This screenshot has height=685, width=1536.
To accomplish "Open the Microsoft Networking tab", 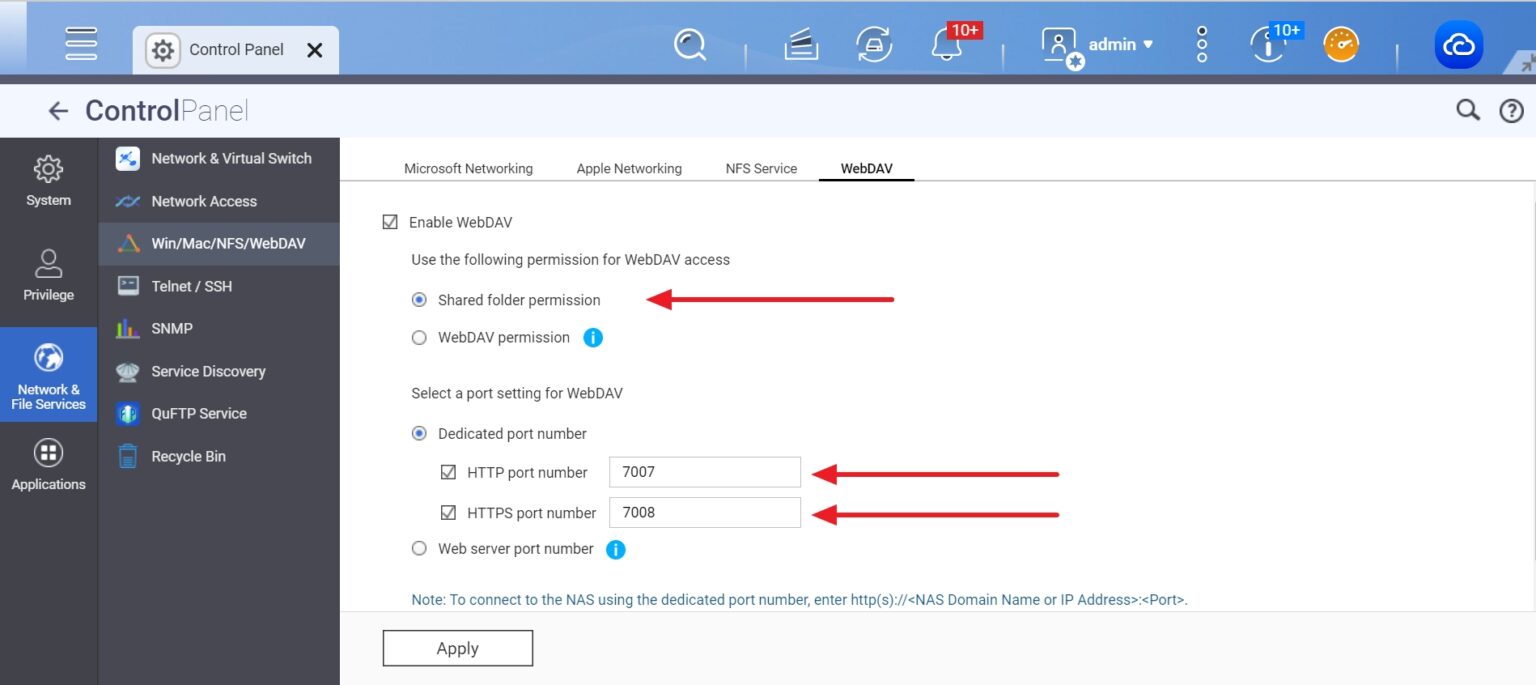I will click(468, 168).
